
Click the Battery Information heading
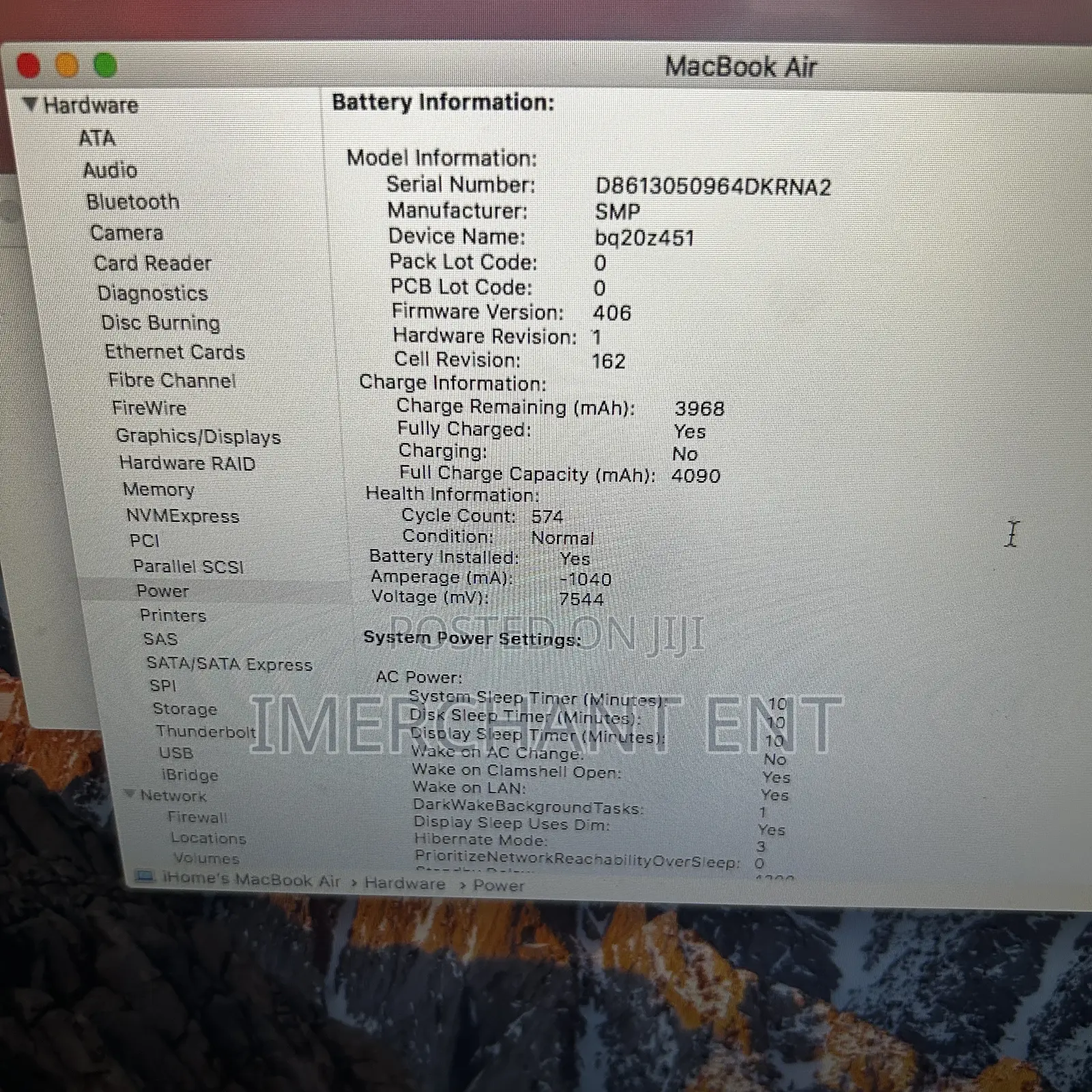click(443, 102)
